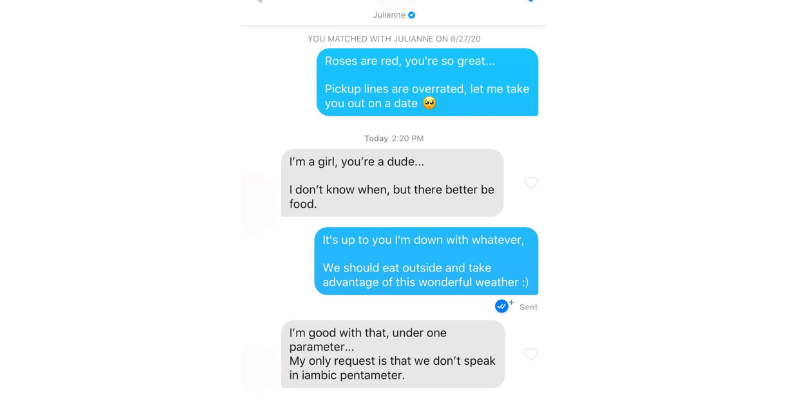788x400 pixels.
Task: Open Julianne's profile by clicking her name
Action: coord(389,15)
